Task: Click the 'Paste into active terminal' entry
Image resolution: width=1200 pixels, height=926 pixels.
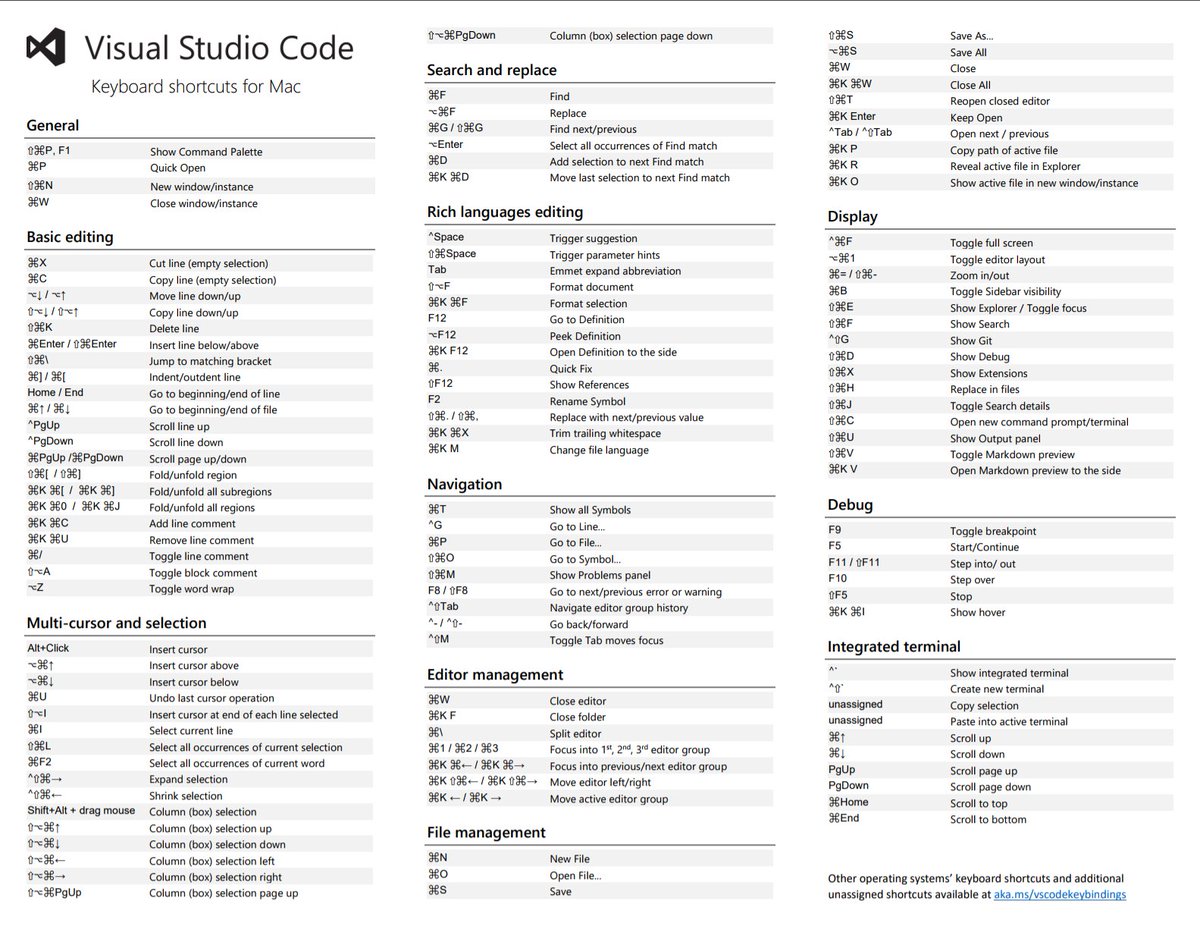Action: point(1009,722)
